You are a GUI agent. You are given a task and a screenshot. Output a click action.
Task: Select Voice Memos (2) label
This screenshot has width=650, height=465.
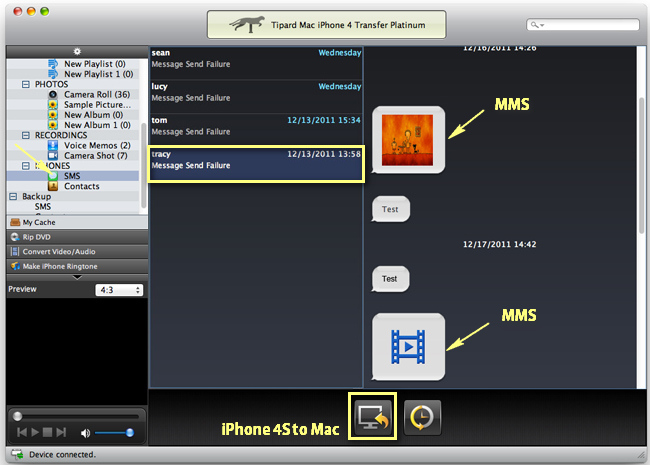[97, 145]
